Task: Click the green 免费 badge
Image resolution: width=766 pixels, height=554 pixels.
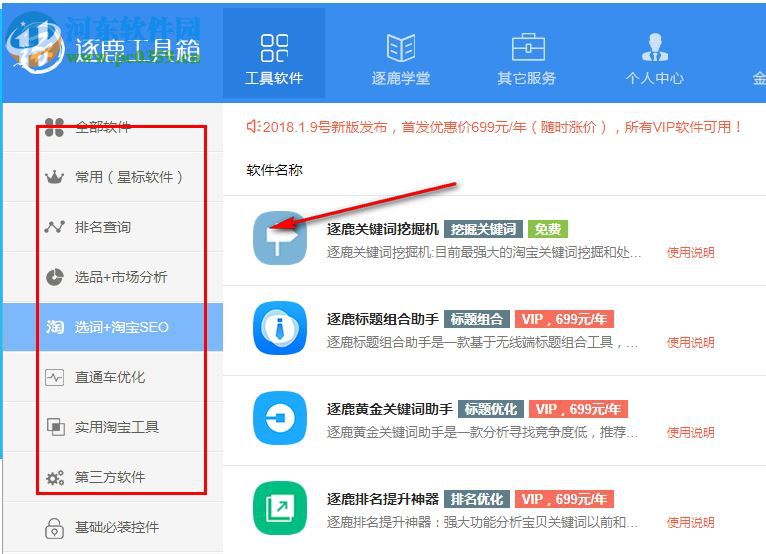Action: (548, 229)
